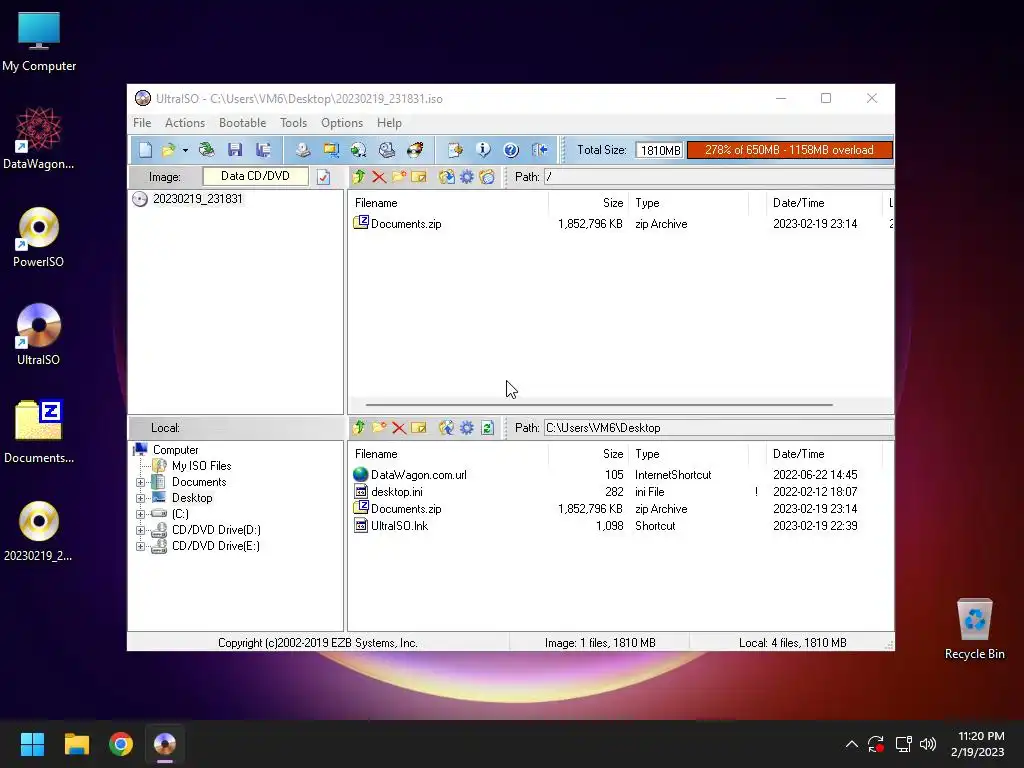Image resolution: width=1024 pixels, height=768 pixels.
Task: Click the PowerISO desktop shortcut
Action: point(39,237)
